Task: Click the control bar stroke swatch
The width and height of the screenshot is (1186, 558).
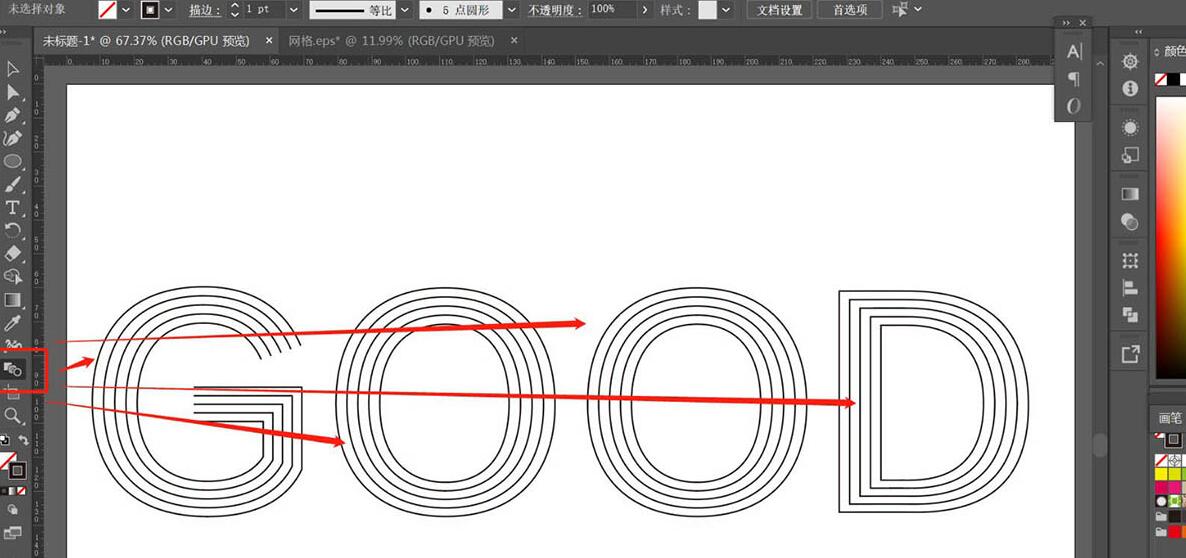Action: point(151,10)
